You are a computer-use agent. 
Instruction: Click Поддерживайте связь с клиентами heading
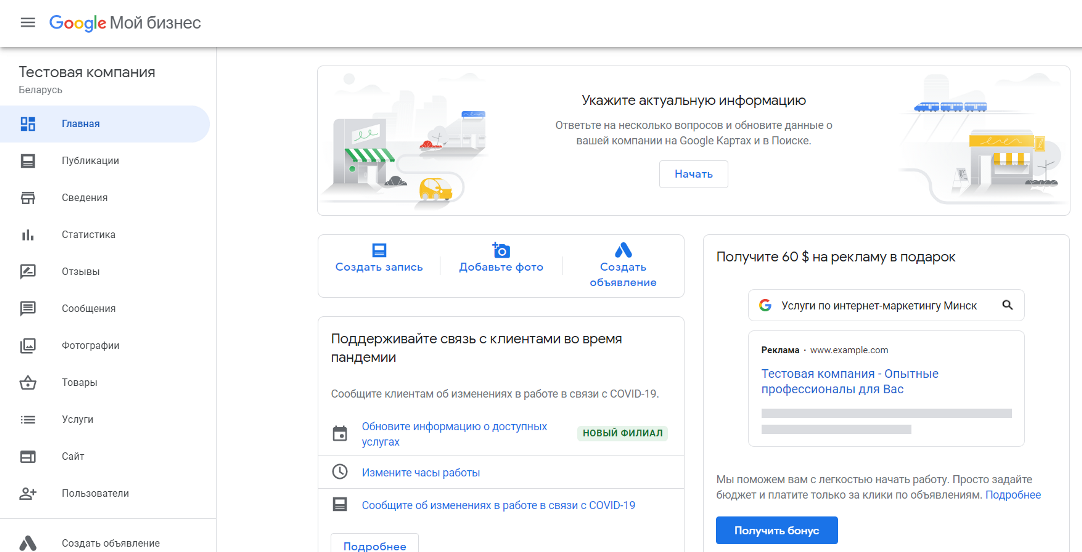pos(476,348)
